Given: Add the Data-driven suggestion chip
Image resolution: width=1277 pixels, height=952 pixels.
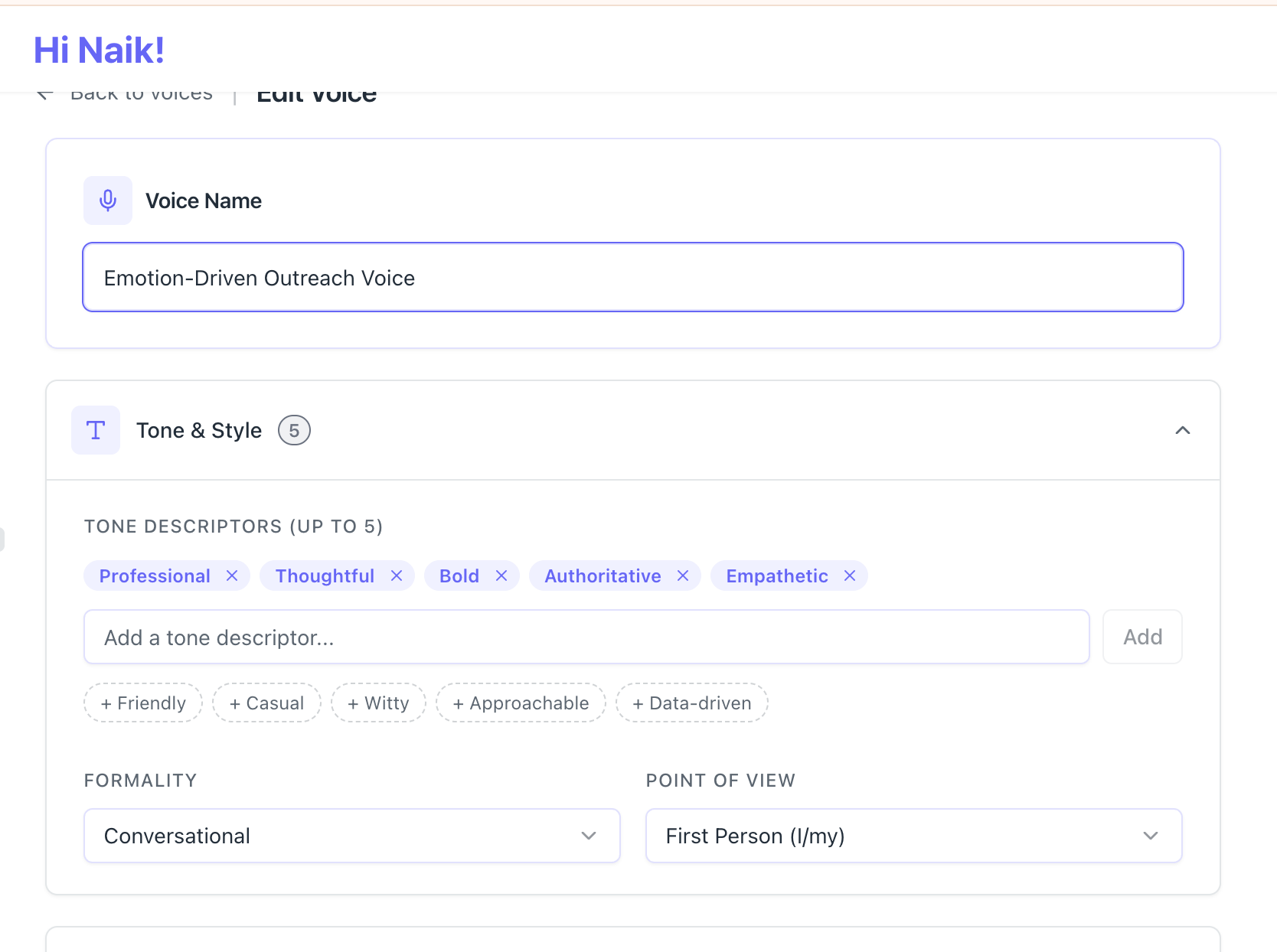Looking at the screenshot, I should click(691, 703).
